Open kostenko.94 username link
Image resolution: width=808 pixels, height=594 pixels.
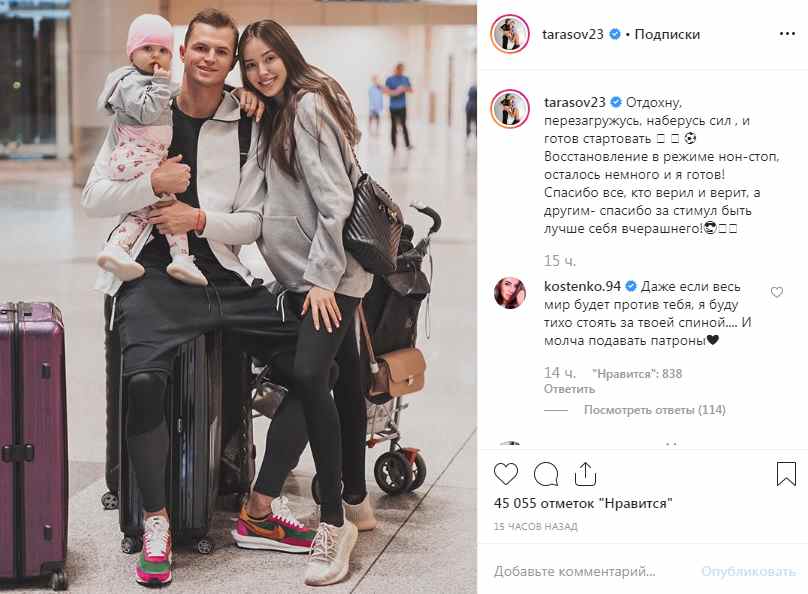pos(582,286)
